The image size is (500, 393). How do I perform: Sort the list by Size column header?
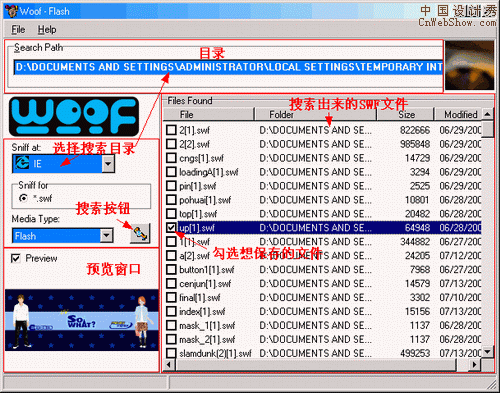pyautogui.click(x=405, y=114)
